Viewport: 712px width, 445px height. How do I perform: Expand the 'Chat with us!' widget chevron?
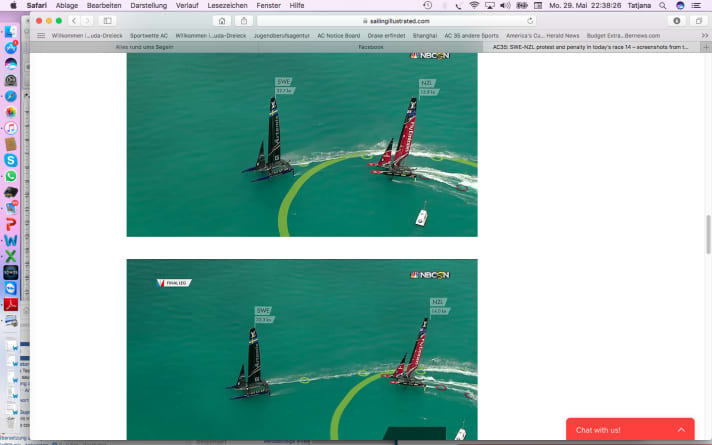tap(681, 430)
